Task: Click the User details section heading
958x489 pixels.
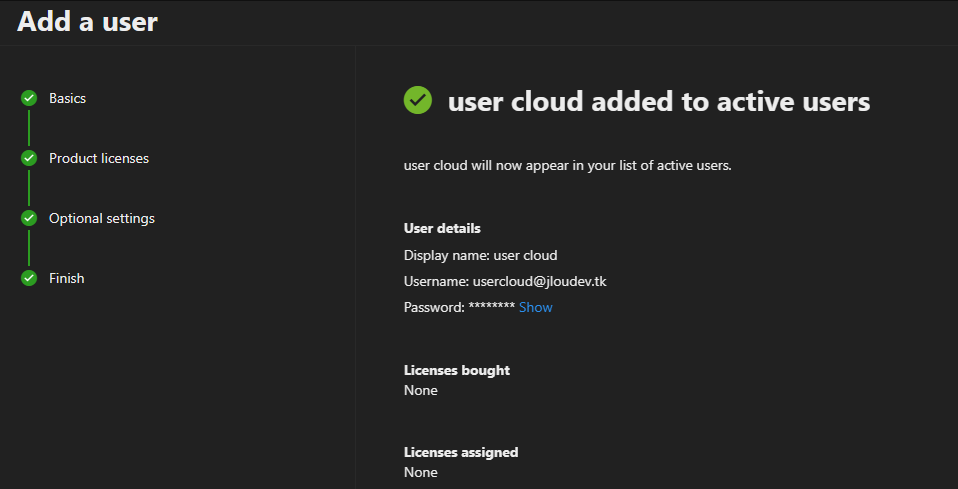Action: 442,228
